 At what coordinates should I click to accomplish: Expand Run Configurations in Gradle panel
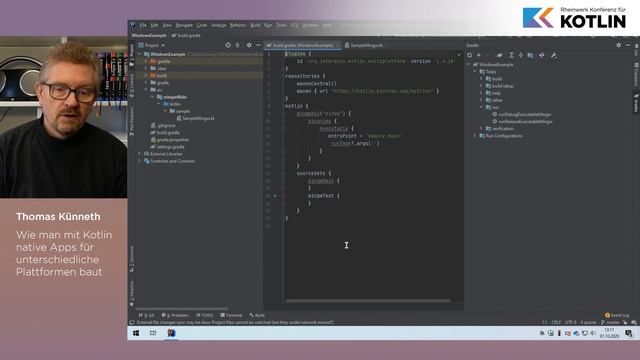pyautogui.click(x=475, y=136)
